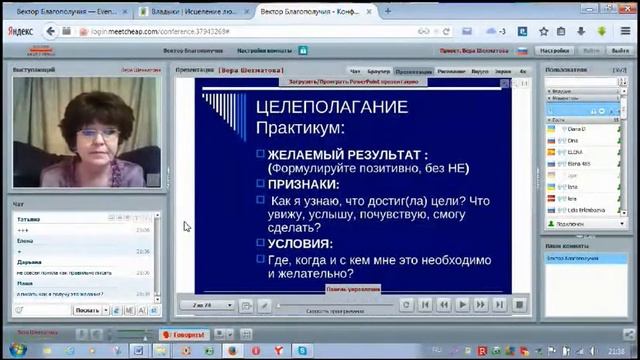
Task: Open webcam options dropdown in bottom bar
Action: click(230, 334)
